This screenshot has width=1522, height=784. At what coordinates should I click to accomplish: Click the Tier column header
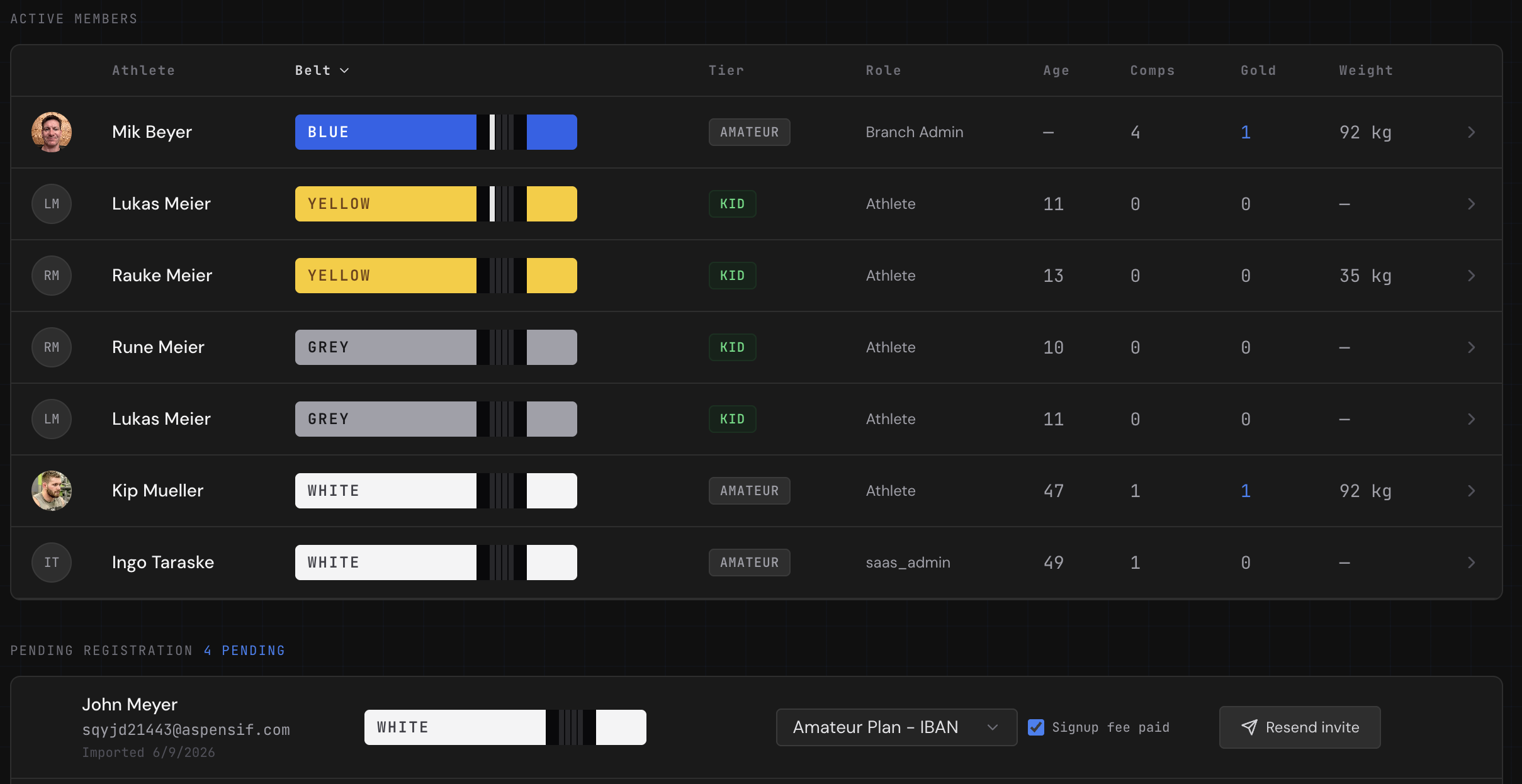pos(726,70)
